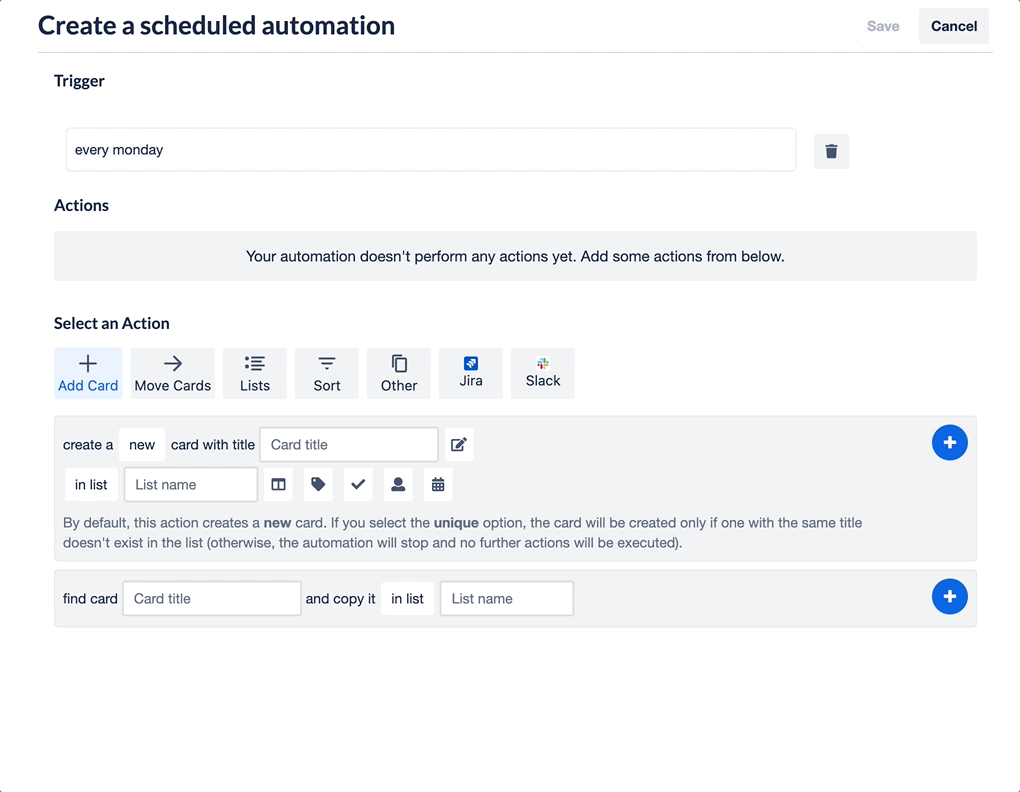1020x792 pixels.
Task: Open the due date calendar icon
Action: [x=438, y=484]
